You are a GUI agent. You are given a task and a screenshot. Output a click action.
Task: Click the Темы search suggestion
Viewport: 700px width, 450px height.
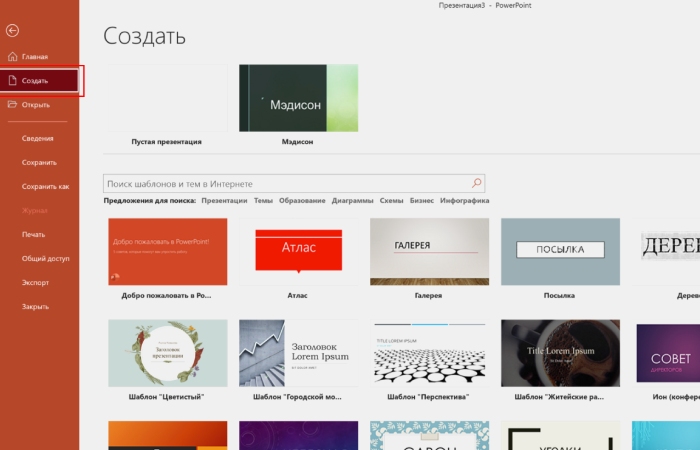263,200
